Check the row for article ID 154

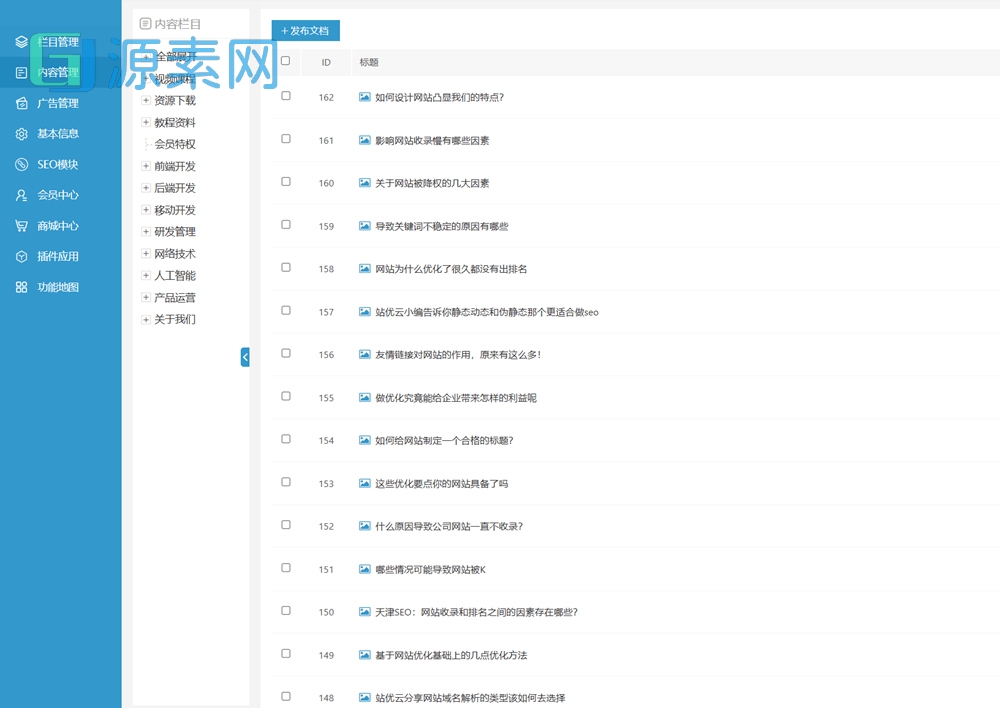pyautogui.click(x=286, y=440)
